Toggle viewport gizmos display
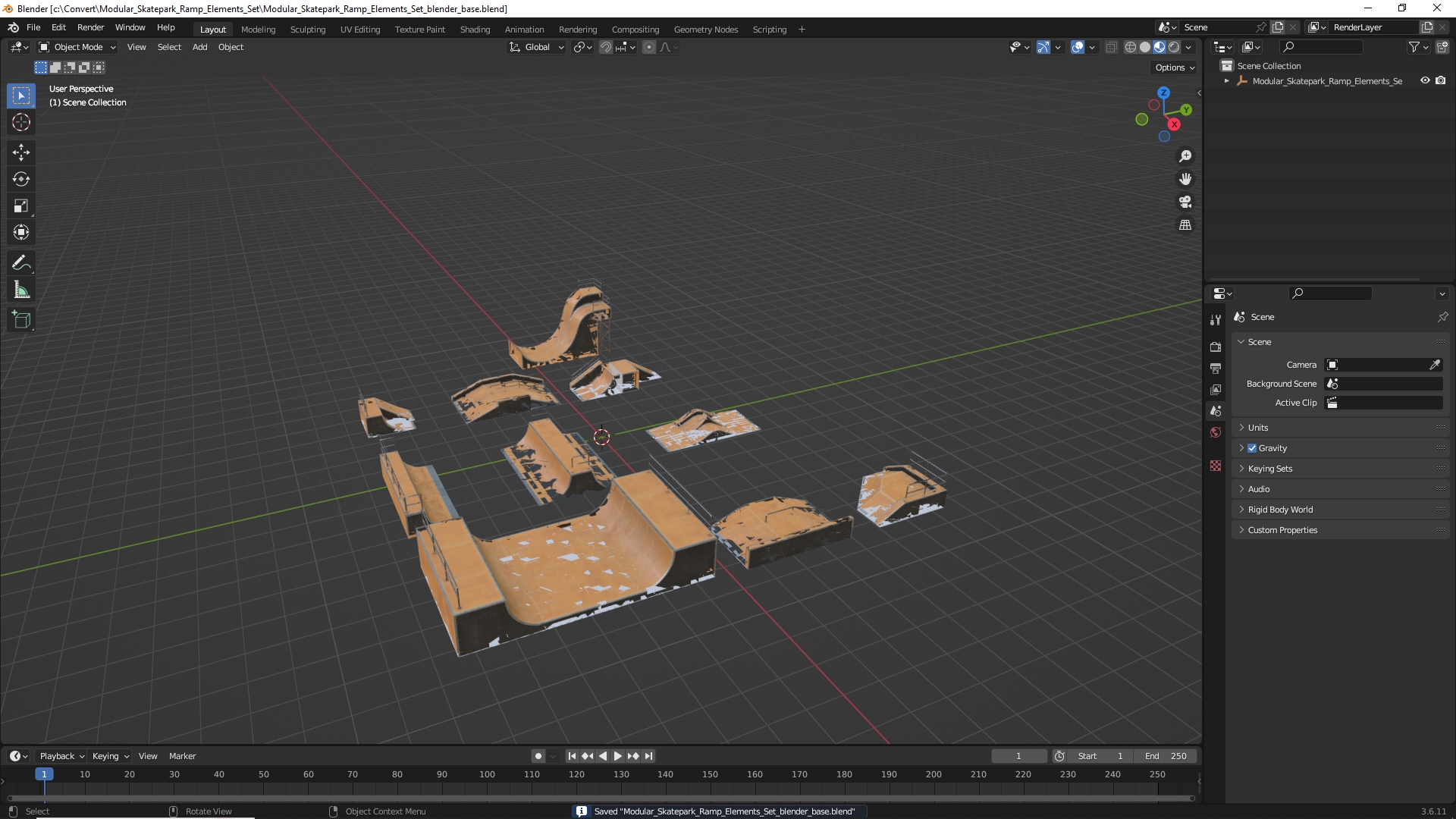This screenshot has width=1456, height=819. click(1043, 47)
